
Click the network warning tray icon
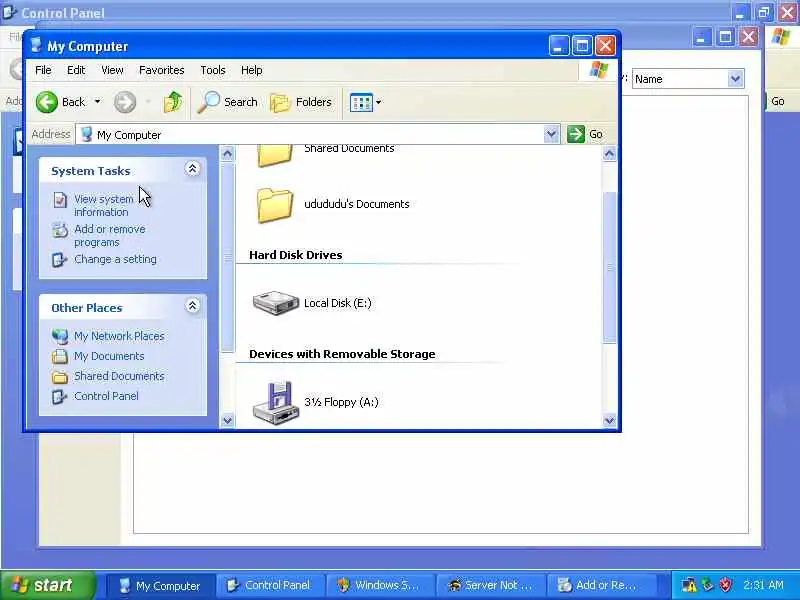tap(689, 585)
